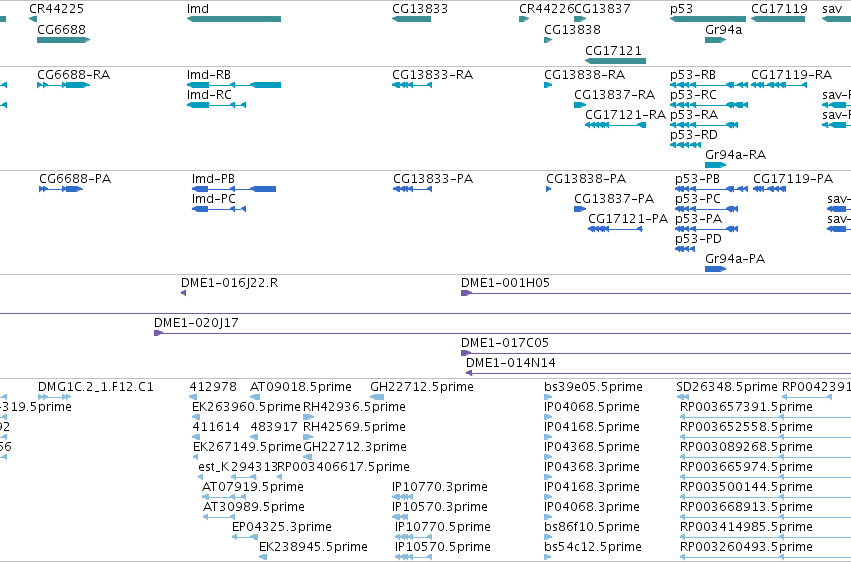
Task: Select transcript CG13837-RA
Action: point(580,105)
